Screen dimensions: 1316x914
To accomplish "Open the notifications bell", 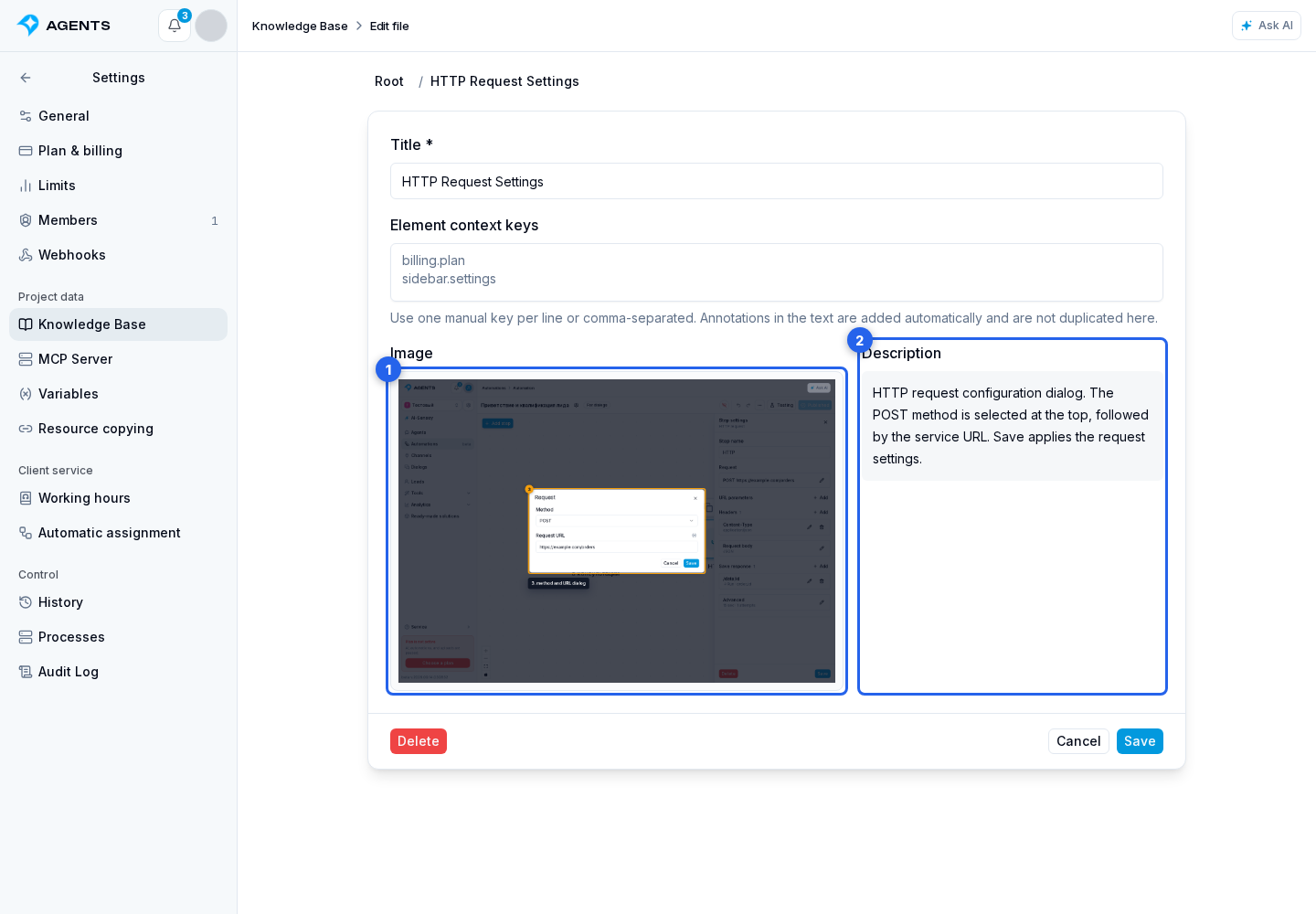I will pyautogui.click(x=175, y=26).
